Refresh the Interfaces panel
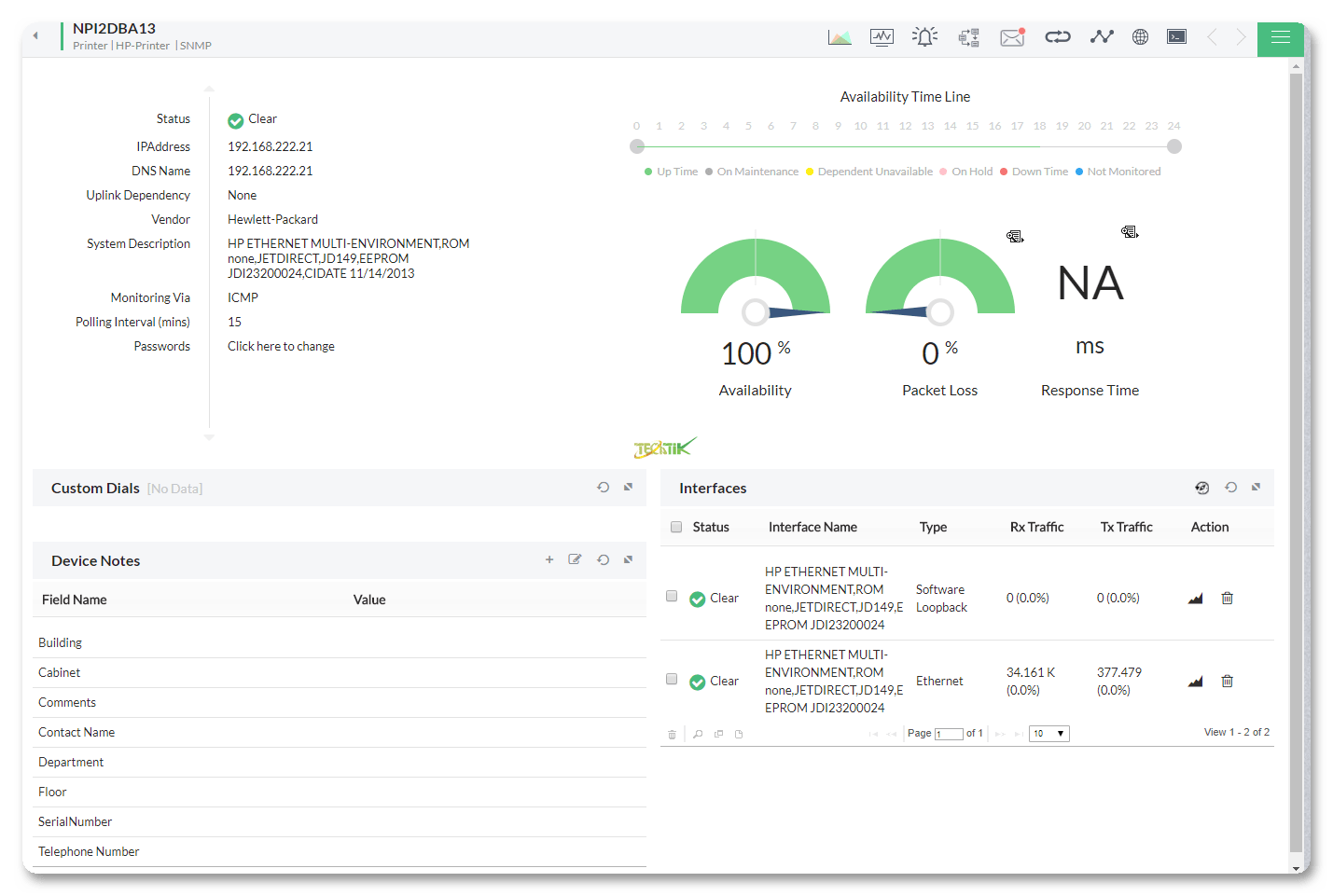Image resolution: width=1333 pixels, height=896 pixels. [x=1230, y=488]
